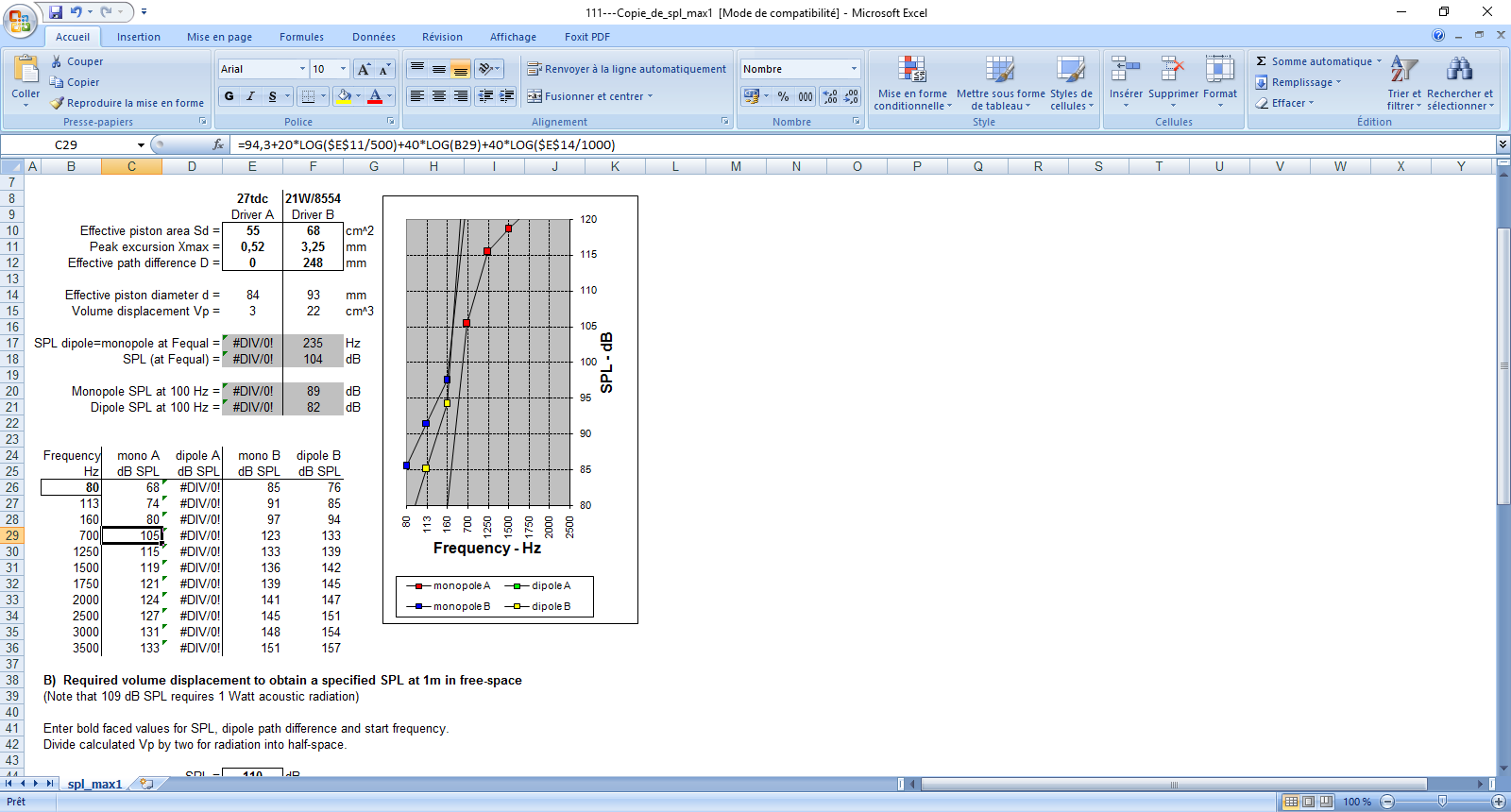Increase font size with large A

tap(365, 69)
